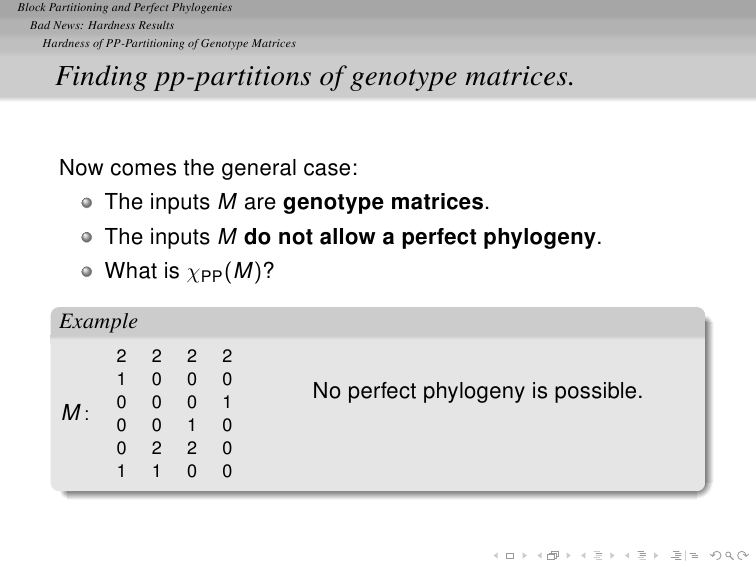Click the presentation outline icon left of divider
Image resolution: width=756 pixels, height=567 pixels.
pyautogui.click(x=676, y=555)
